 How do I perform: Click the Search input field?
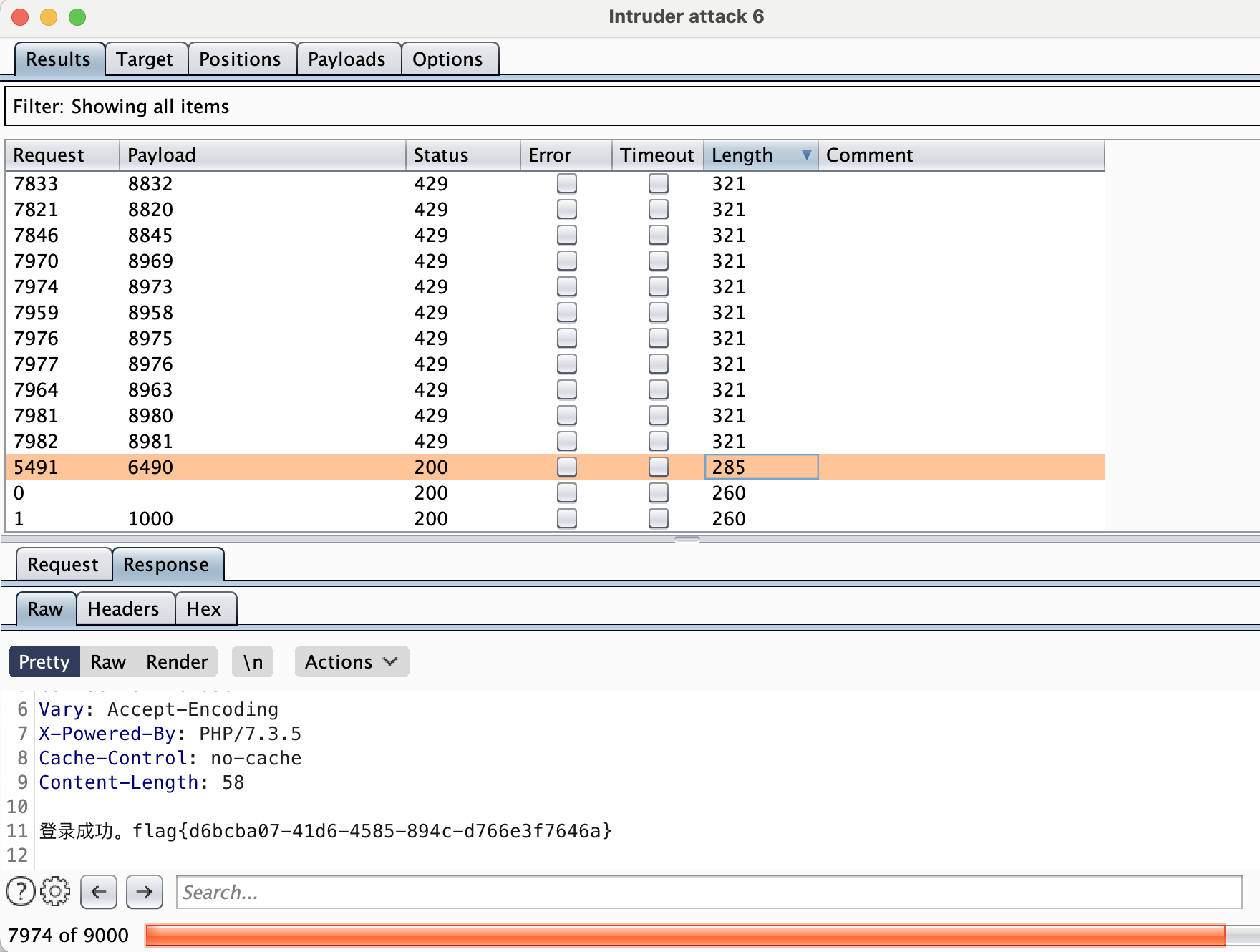coord(709,892)
